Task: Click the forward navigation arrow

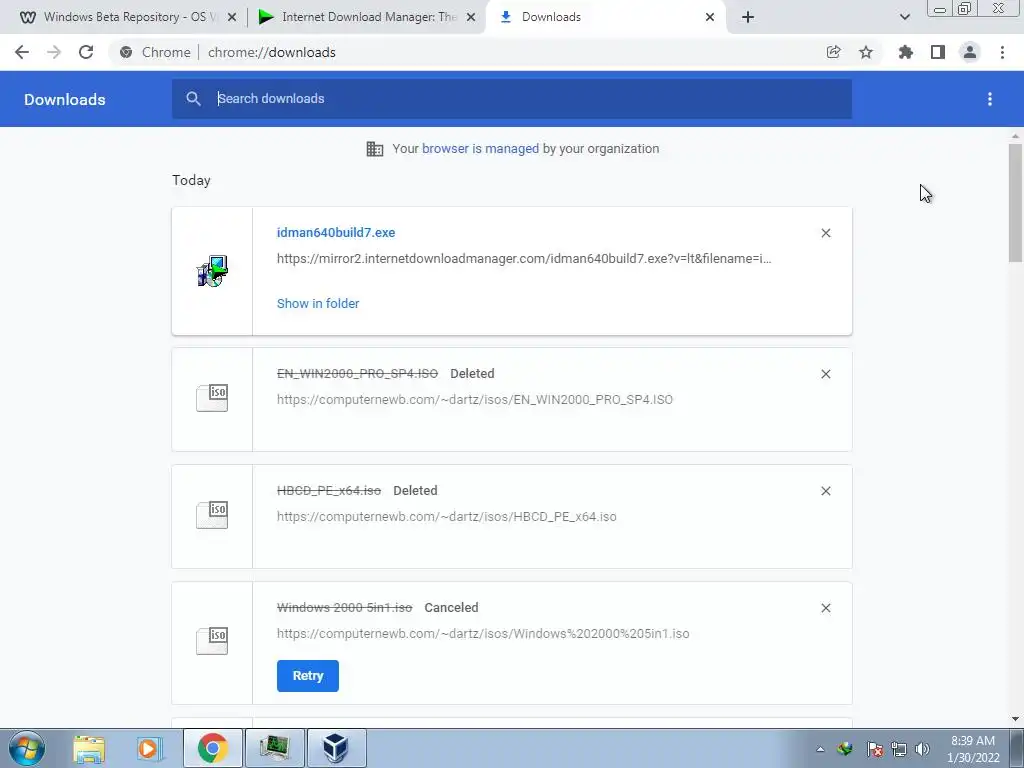Action: pos(54,52)
